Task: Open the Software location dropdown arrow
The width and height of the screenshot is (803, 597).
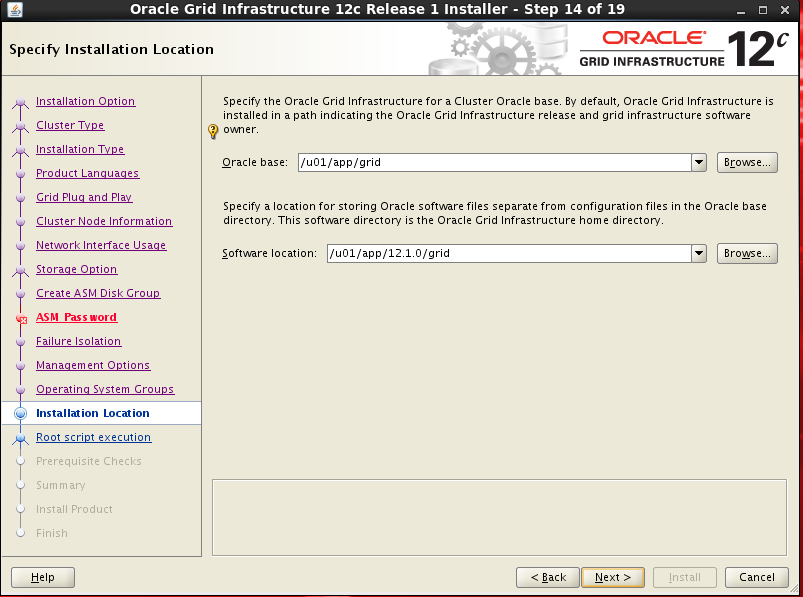Action: click(699, 253)
